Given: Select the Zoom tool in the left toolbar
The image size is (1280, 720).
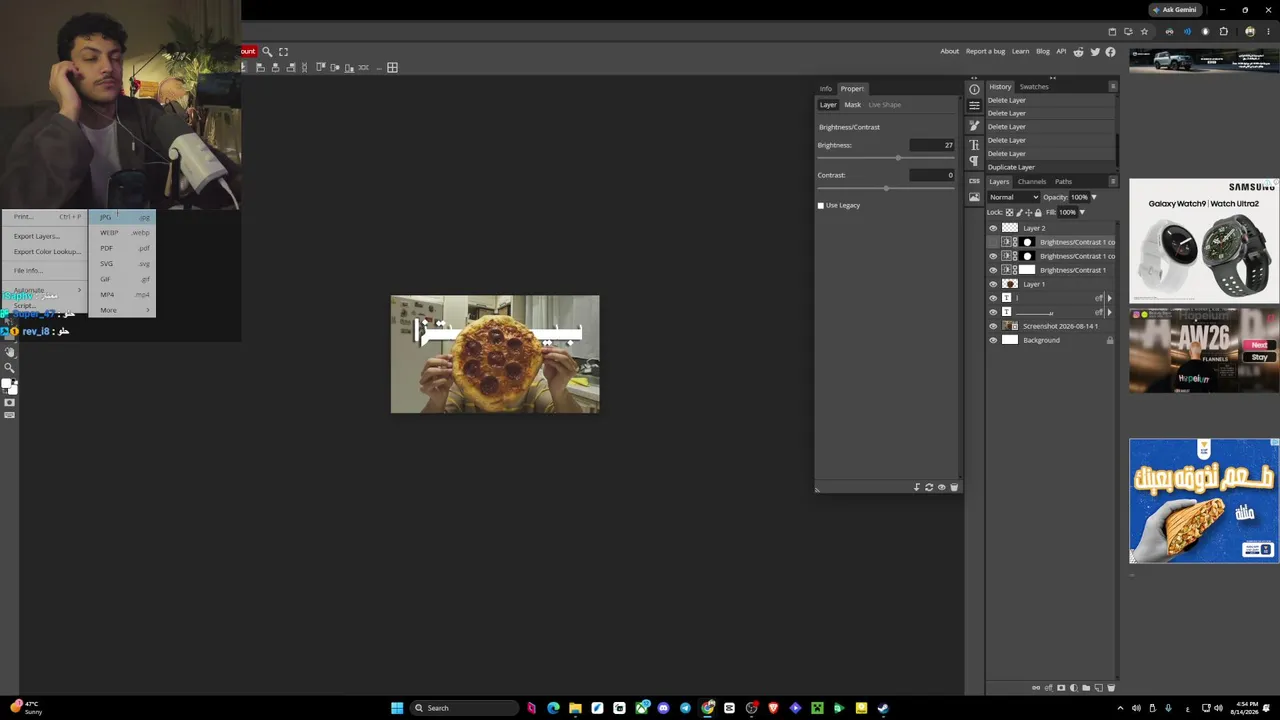Looking at the screenshot, I should pos(10,367).
